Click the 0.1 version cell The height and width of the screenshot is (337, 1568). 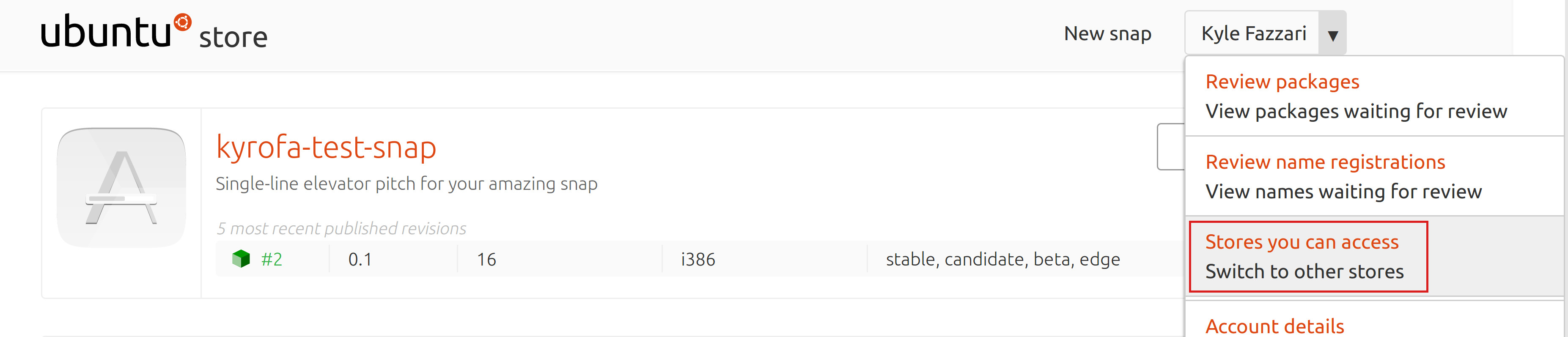click(x=360, y=260)
